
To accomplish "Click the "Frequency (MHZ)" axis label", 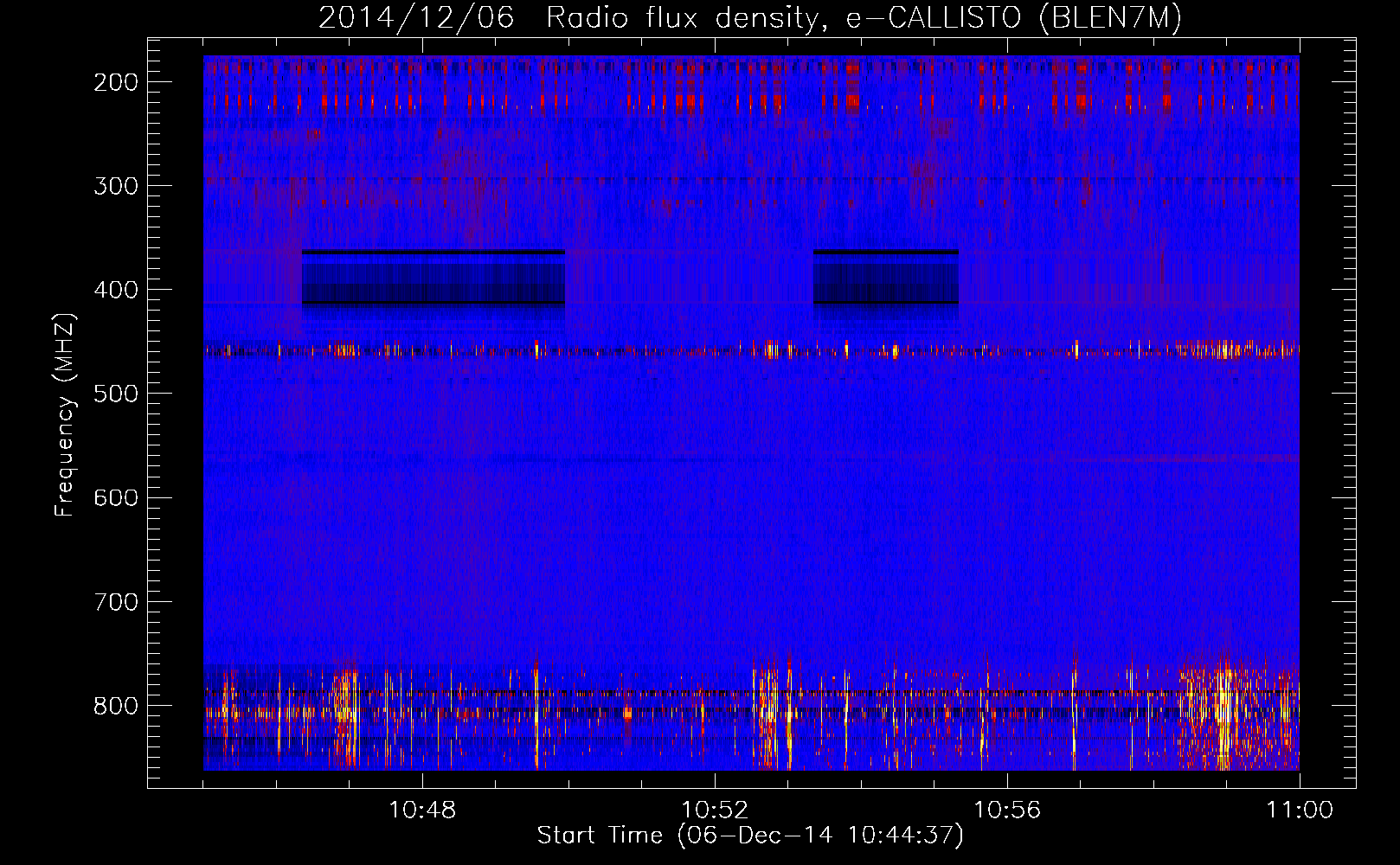I will coord(65,415).
